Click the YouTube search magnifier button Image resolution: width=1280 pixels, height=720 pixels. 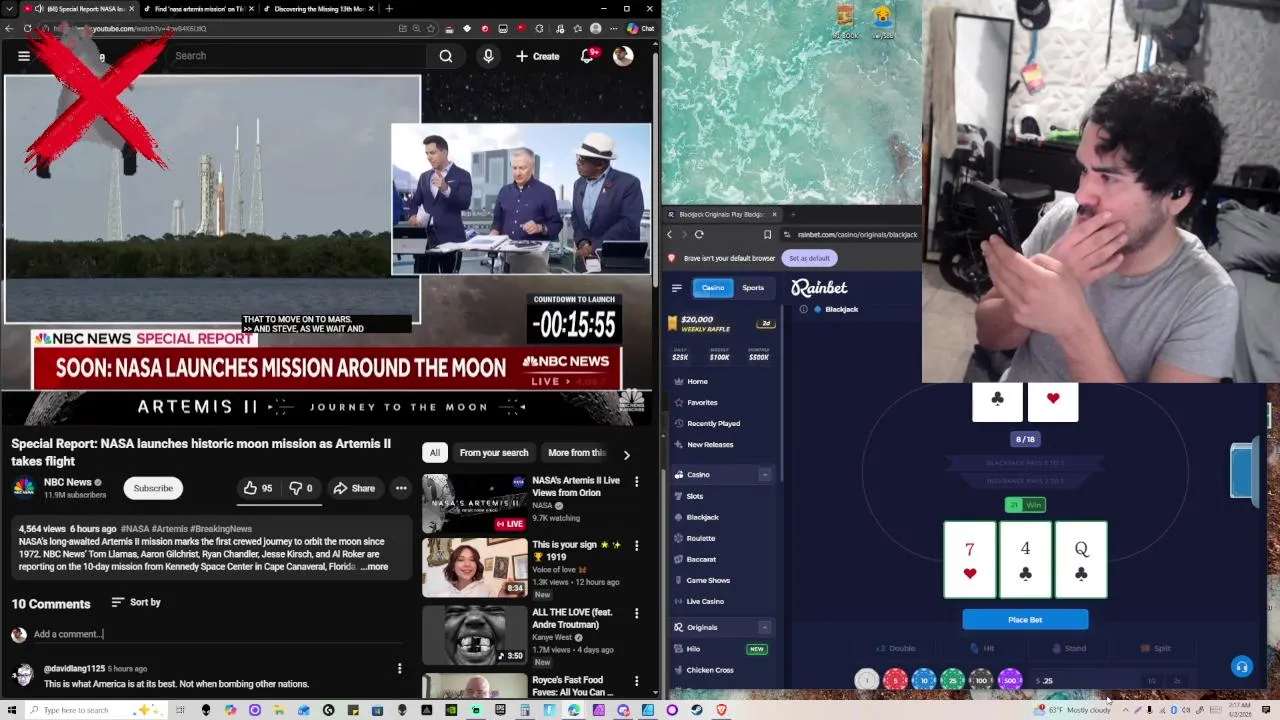pos(446,56)
